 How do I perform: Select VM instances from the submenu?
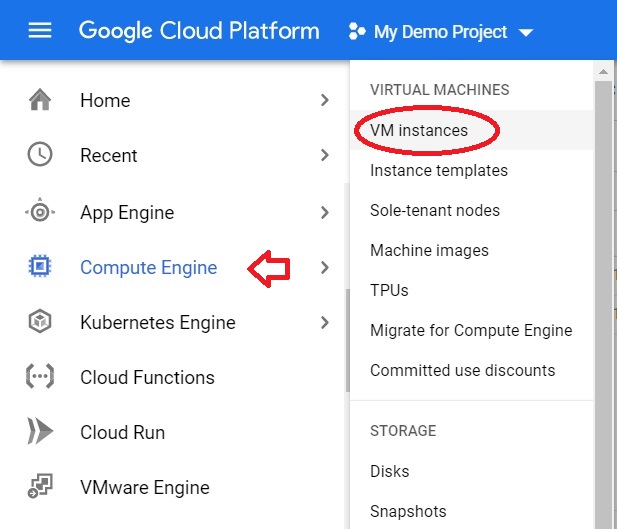[419, 130]
